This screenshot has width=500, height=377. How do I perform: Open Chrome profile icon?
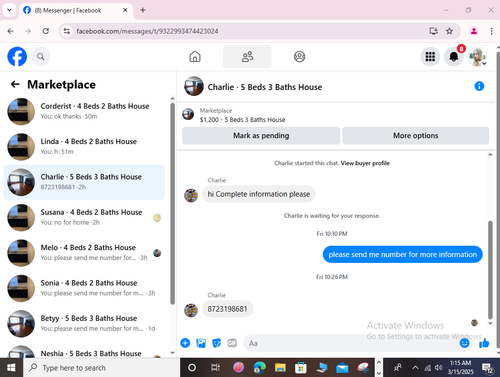click(x=474, y=31)
